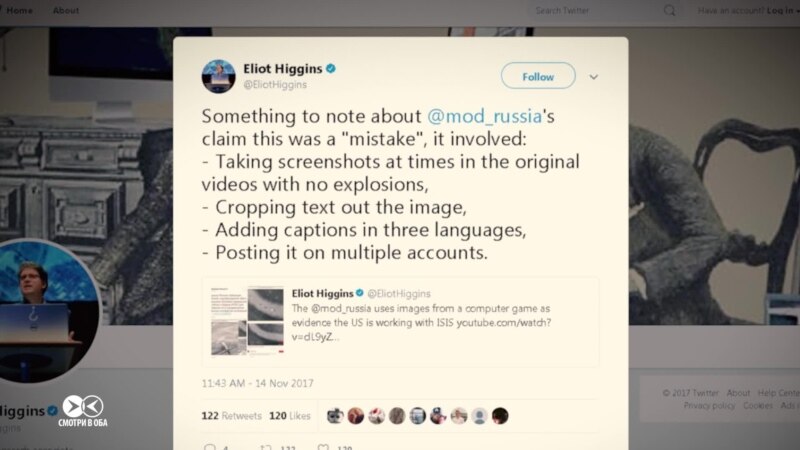Click the first liker avatar
Image resolution: width=800 pixels, height=450 pixels.
click(x=335, y=415)
